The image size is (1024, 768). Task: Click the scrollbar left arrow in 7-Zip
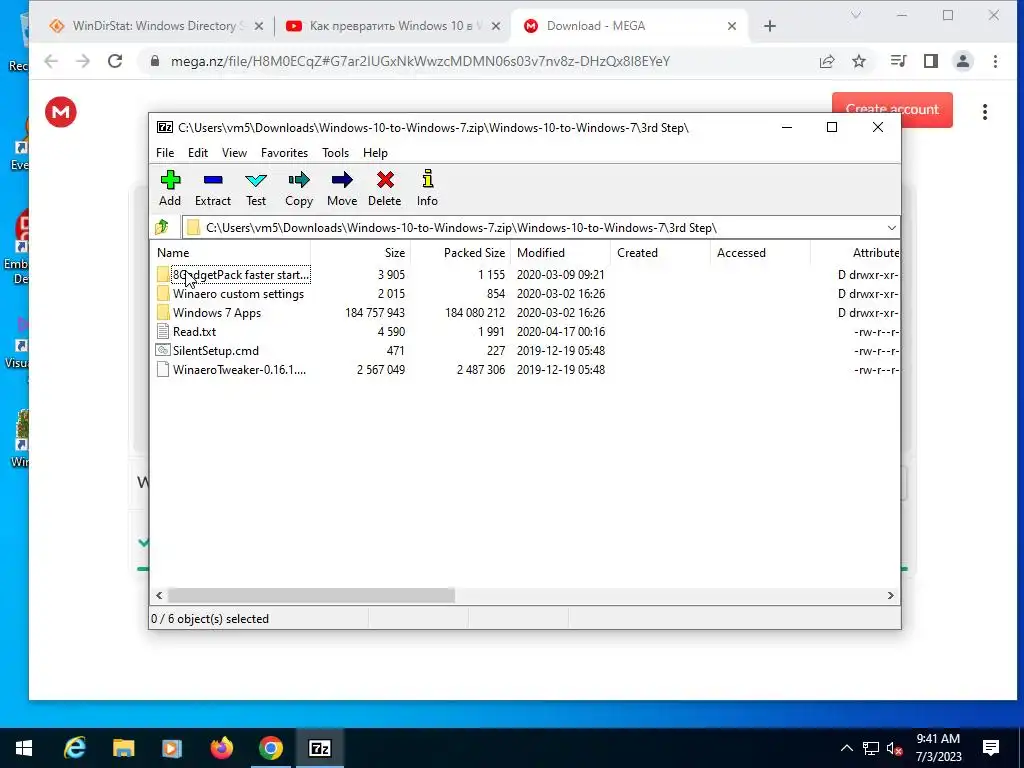159,596
